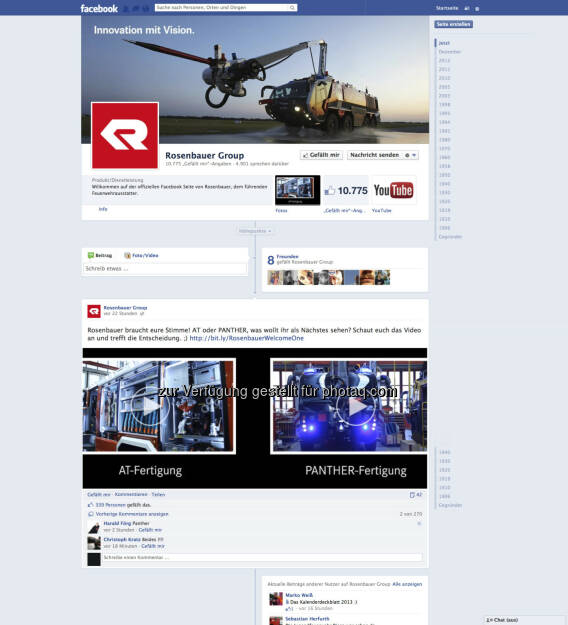Open the YouTube app tile
Screen dimensions: 568x625
[394, 190]
